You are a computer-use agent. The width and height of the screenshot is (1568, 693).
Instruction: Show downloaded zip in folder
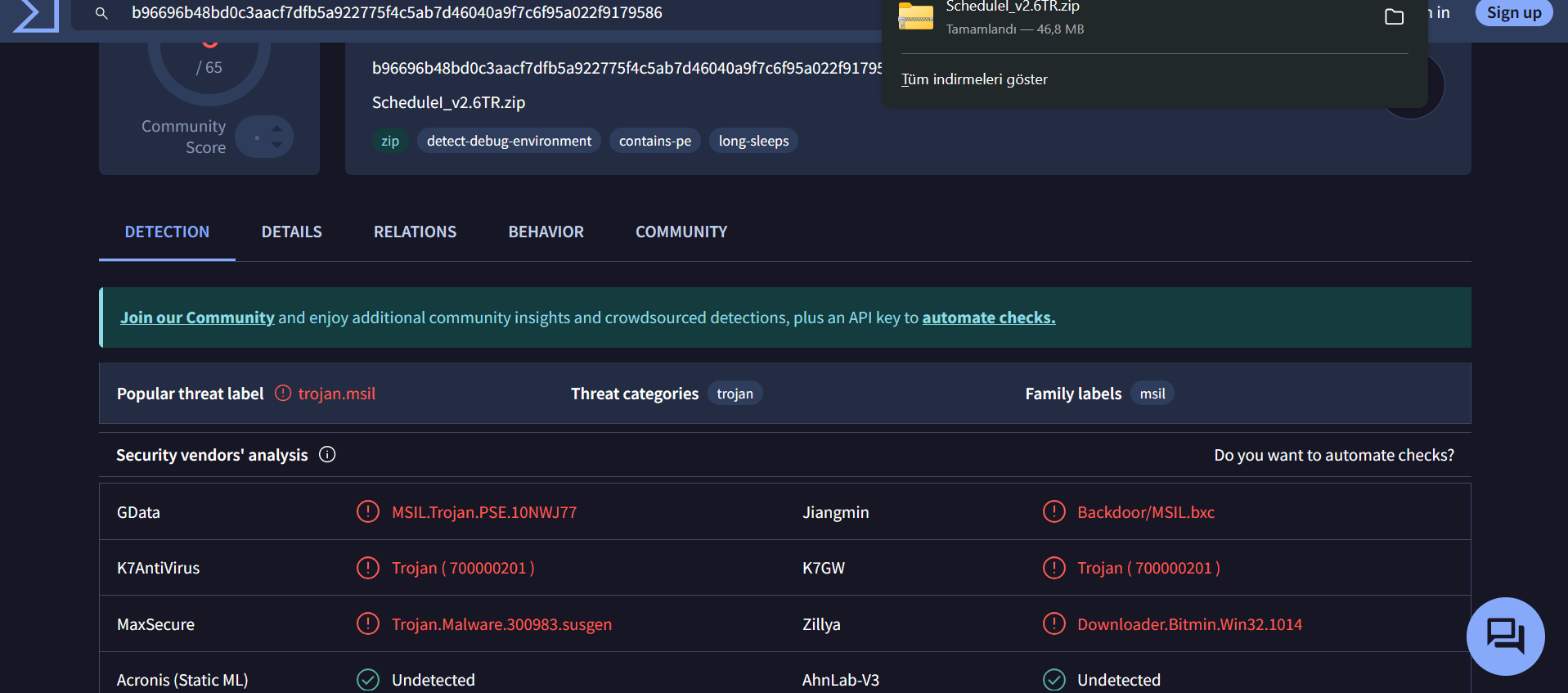click(x=1394, y=16)
